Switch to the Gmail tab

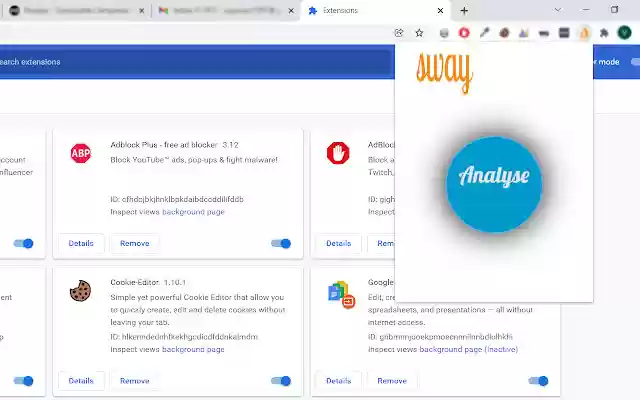(226, 11)
